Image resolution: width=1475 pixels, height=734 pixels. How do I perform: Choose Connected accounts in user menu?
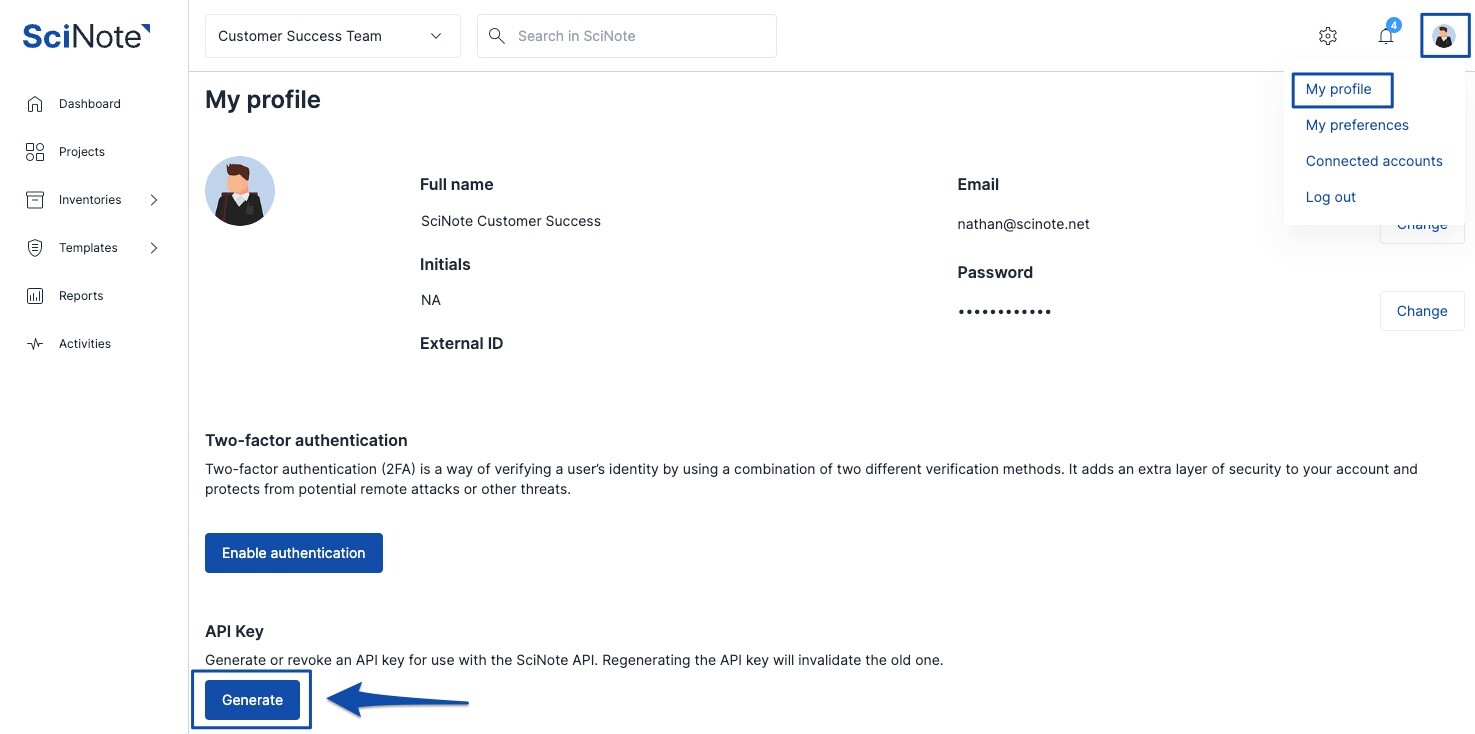(x=1374, y=161)
